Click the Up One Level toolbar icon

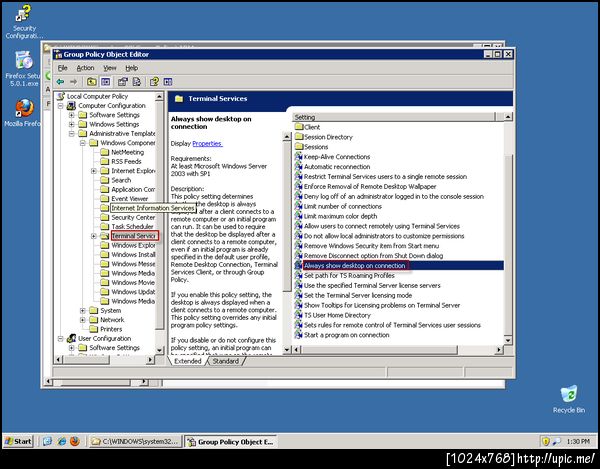coord(91,81)
